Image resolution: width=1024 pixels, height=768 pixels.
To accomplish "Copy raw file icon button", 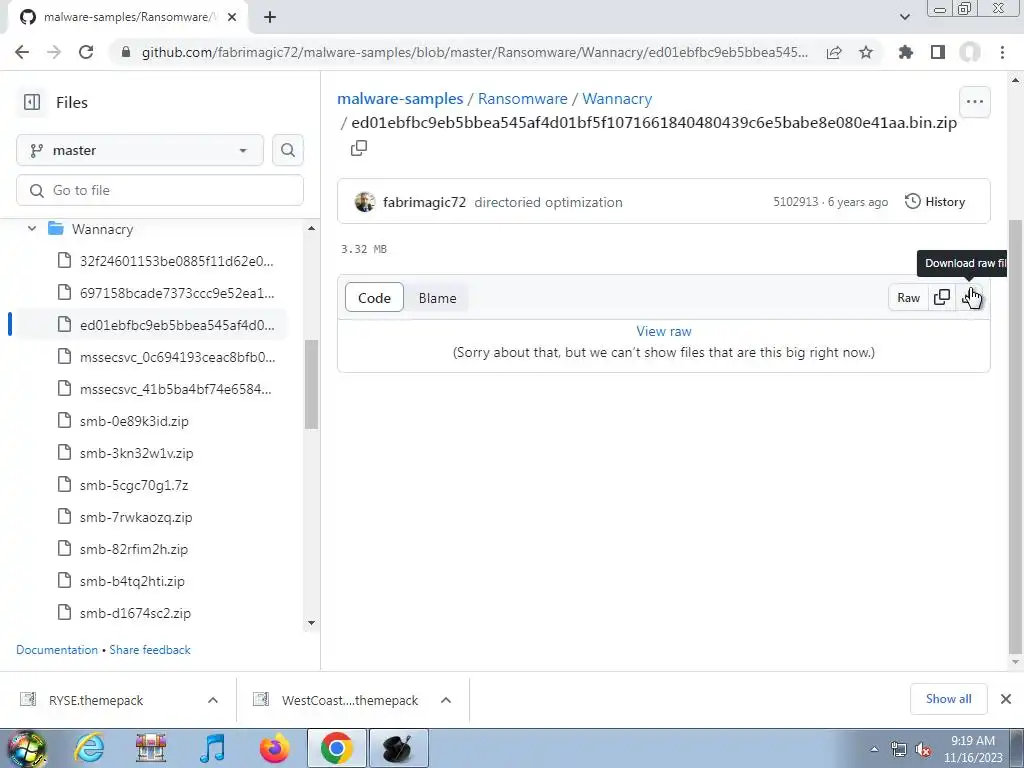I will (x=942, y=298).
